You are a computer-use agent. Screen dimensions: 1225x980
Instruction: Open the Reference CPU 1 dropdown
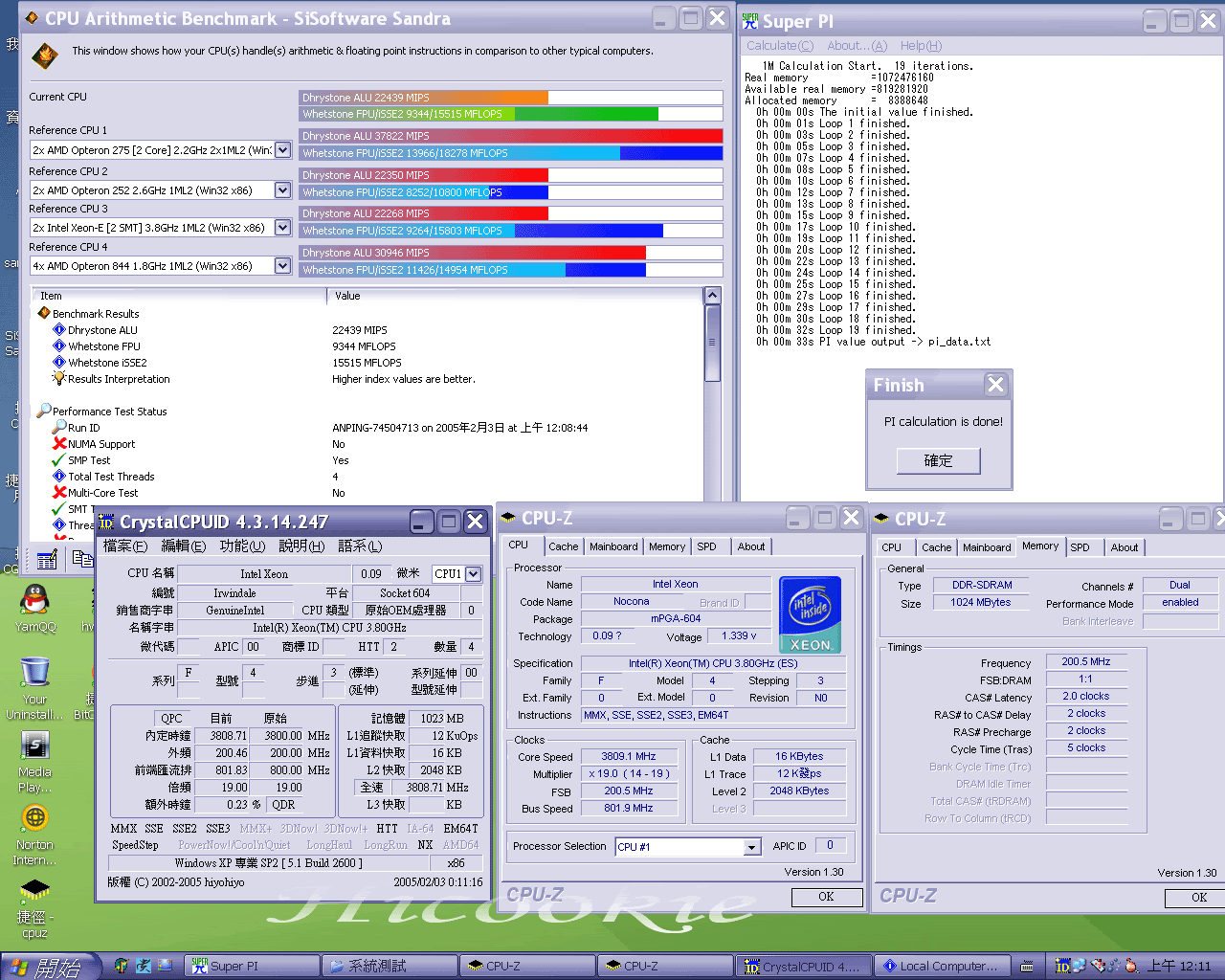coord(282,149)
